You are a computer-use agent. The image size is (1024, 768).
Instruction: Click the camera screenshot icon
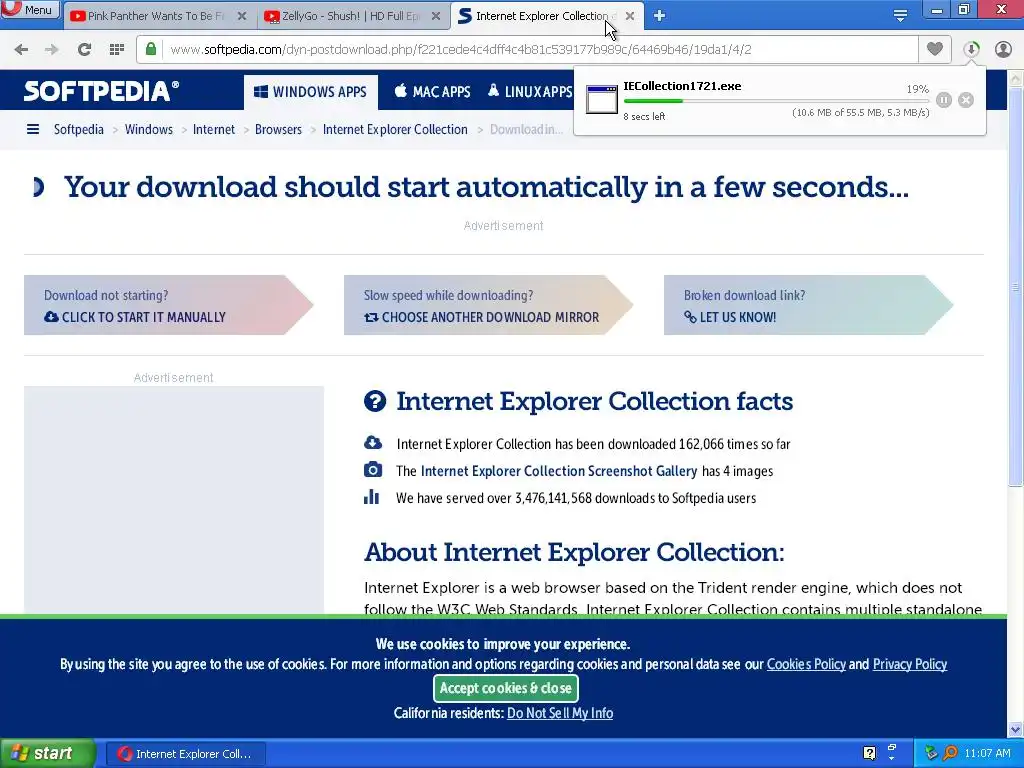tap(373, 470)
